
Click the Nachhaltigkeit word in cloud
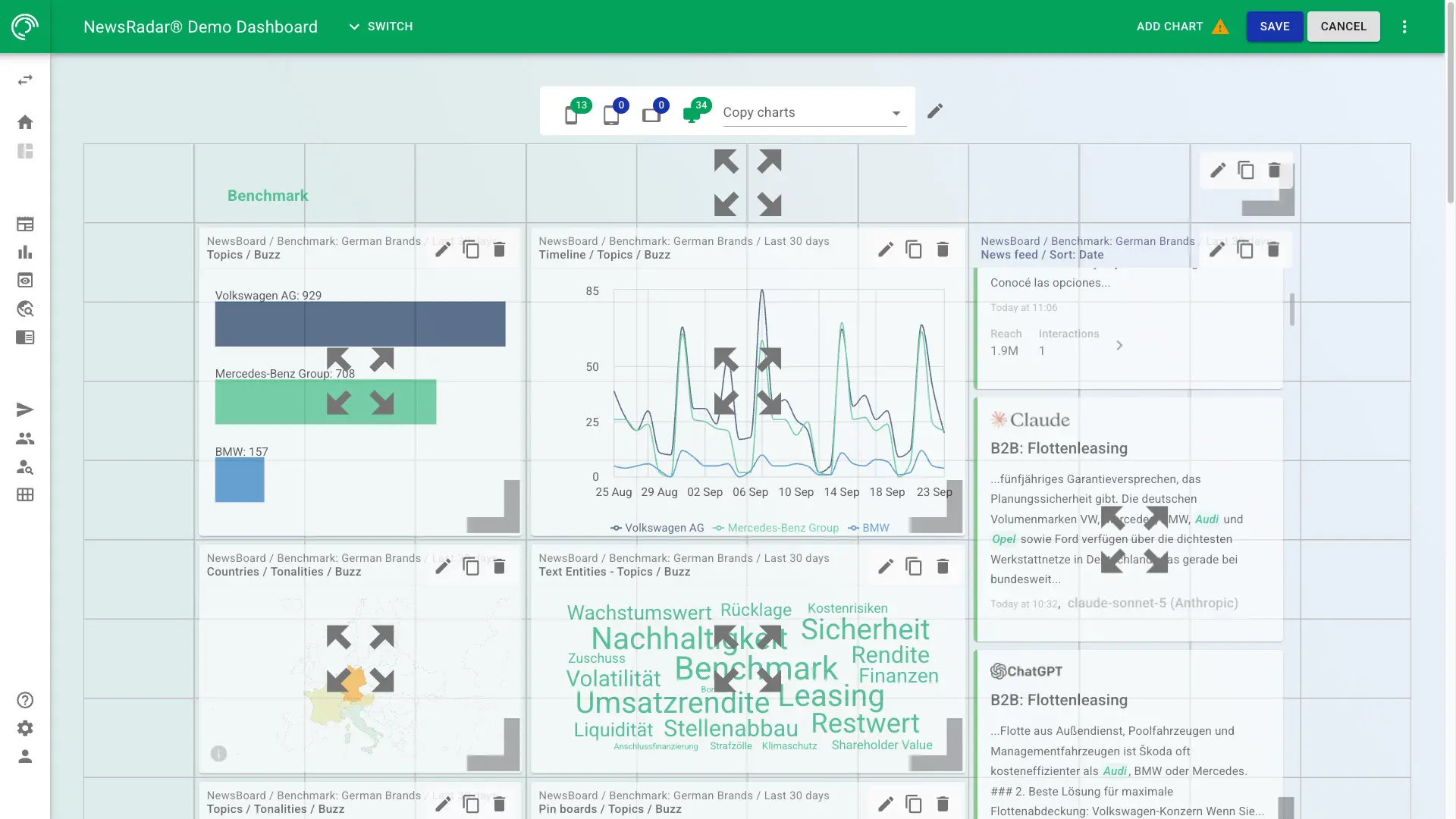(689, 639)
